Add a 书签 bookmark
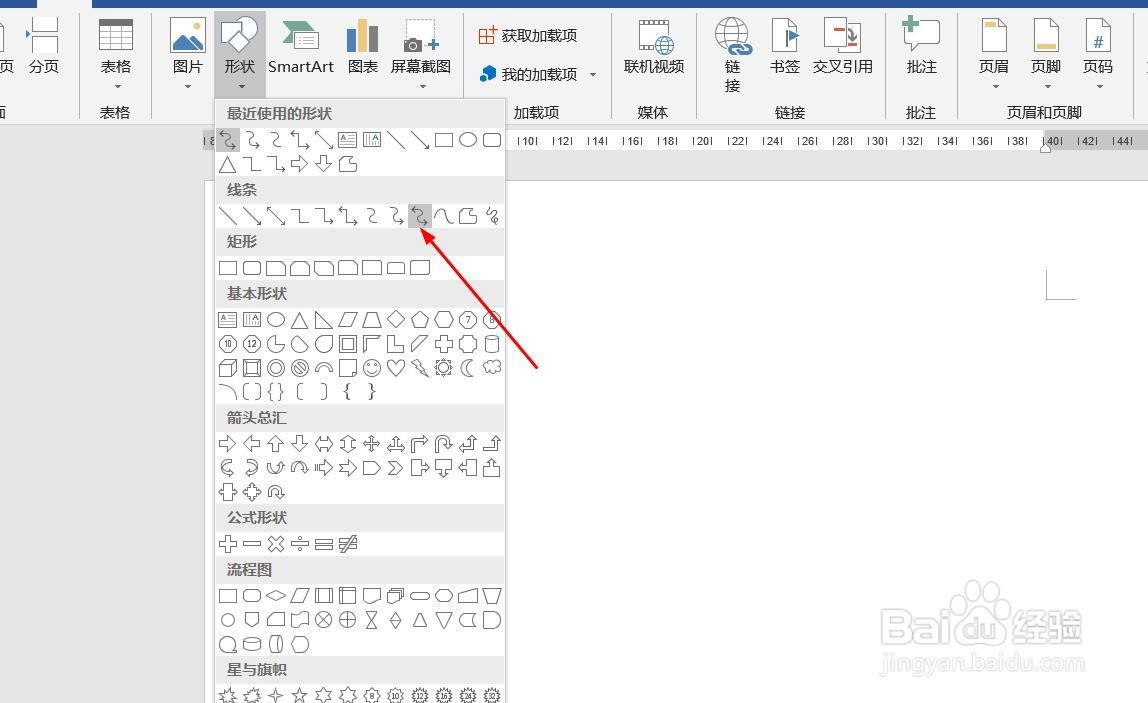The width and height of the screenshot is (1148, 703). 784,48
